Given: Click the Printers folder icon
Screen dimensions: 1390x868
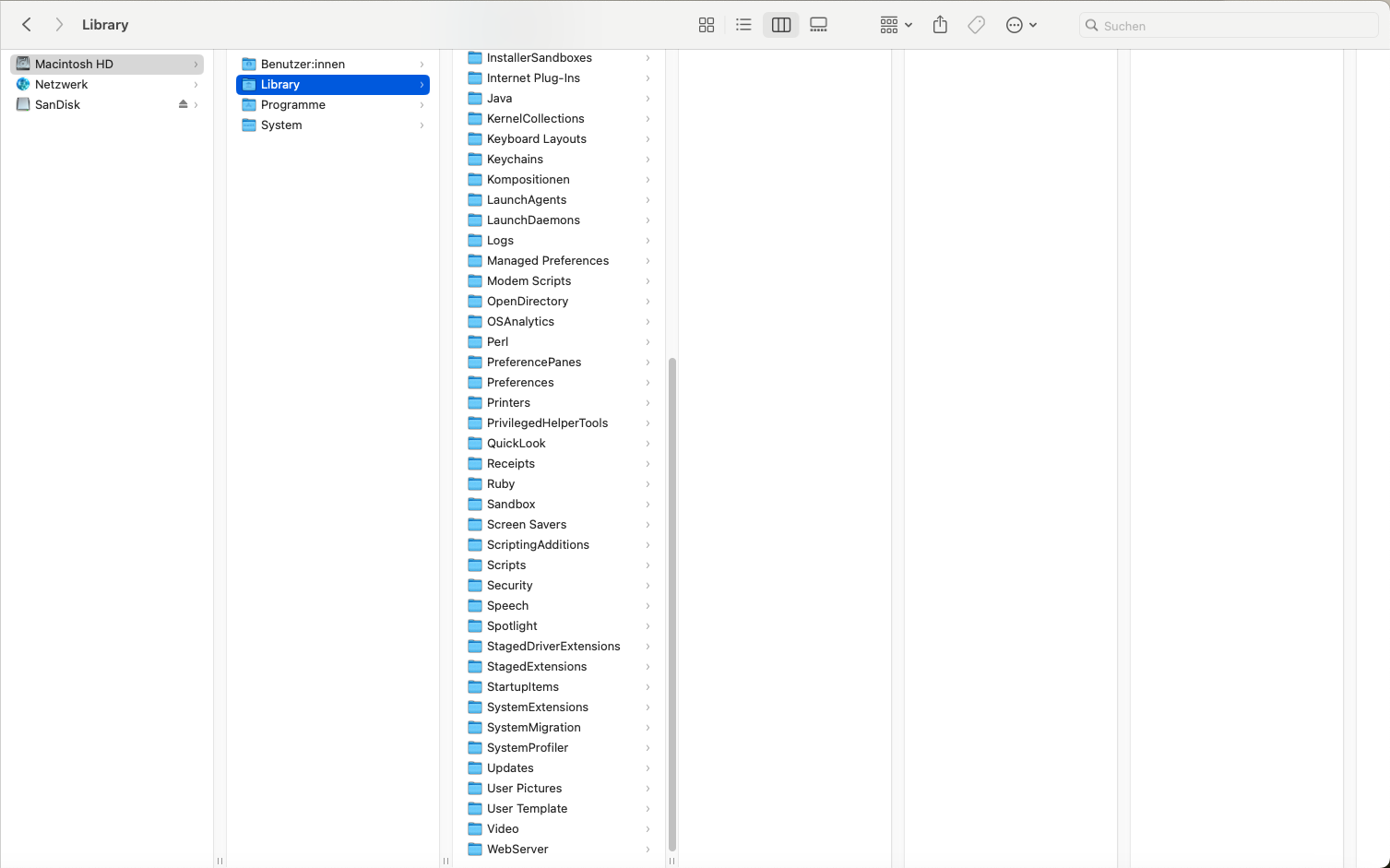Looking at the screenshot, I should [x=475, y=402].
